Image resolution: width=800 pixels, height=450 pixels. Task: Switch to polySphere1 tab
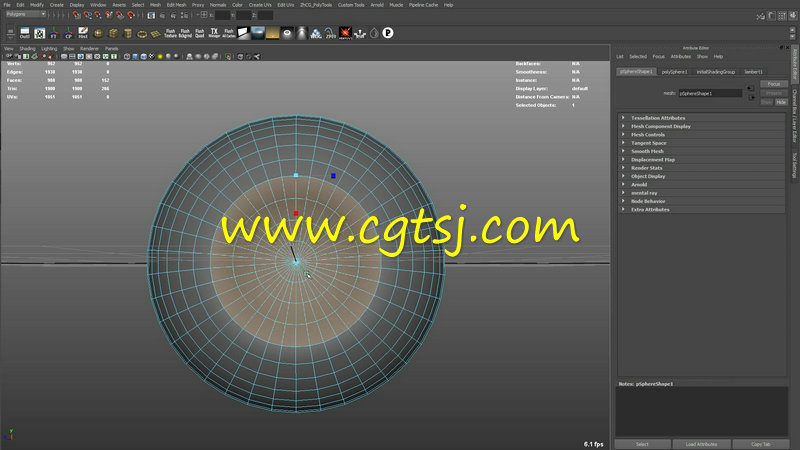[674, 72]
